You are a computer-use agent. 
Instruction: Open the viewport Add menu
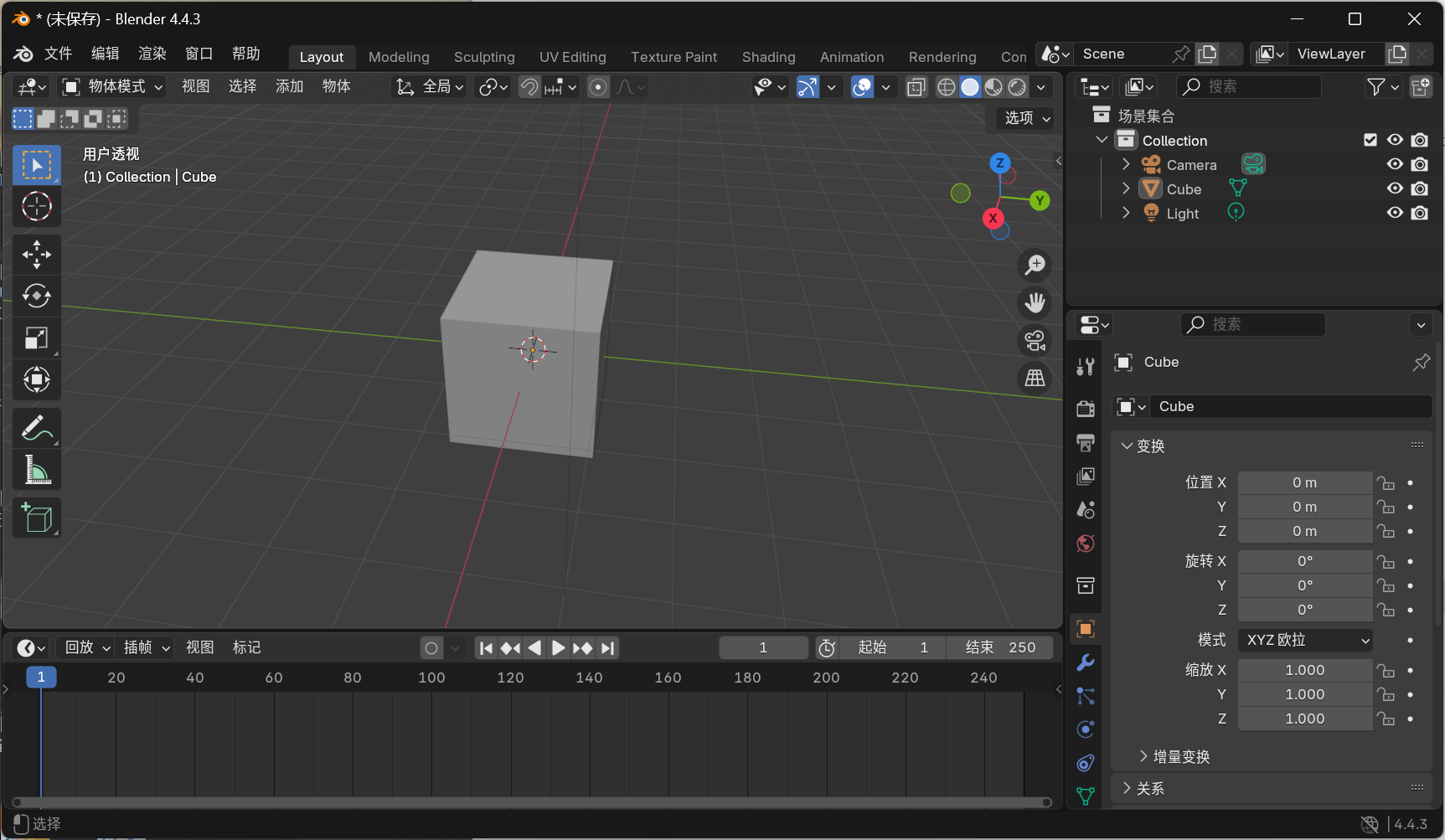pos(289,86)
